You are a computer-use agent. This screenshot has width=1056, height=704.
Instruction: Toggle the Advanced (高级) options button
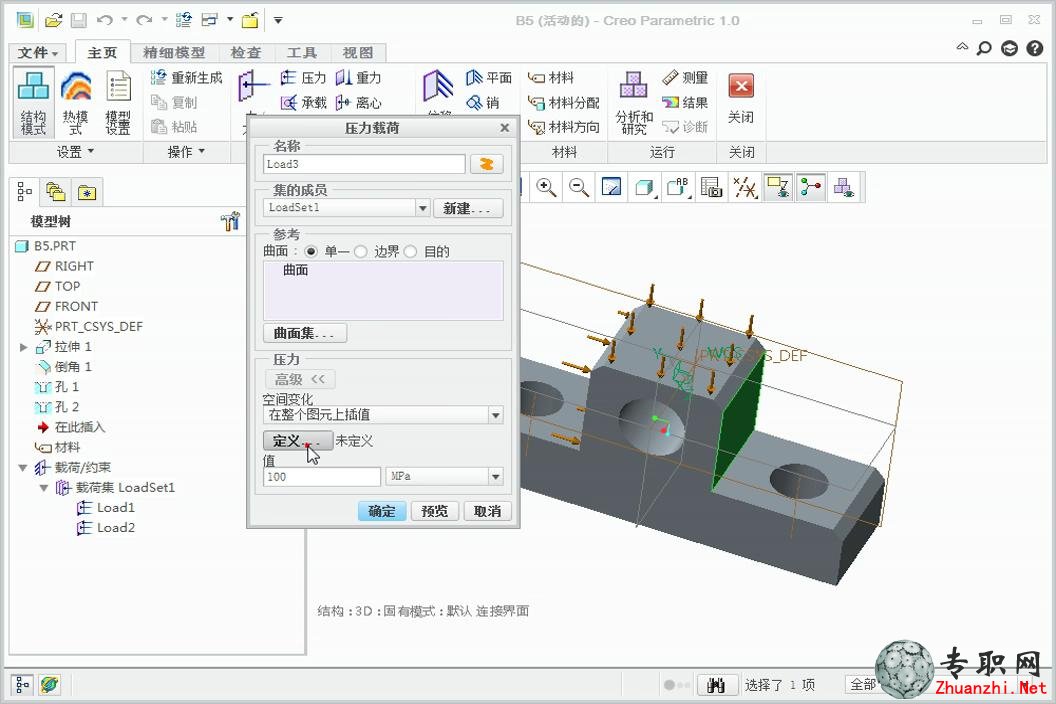click(x=299, y=379)
